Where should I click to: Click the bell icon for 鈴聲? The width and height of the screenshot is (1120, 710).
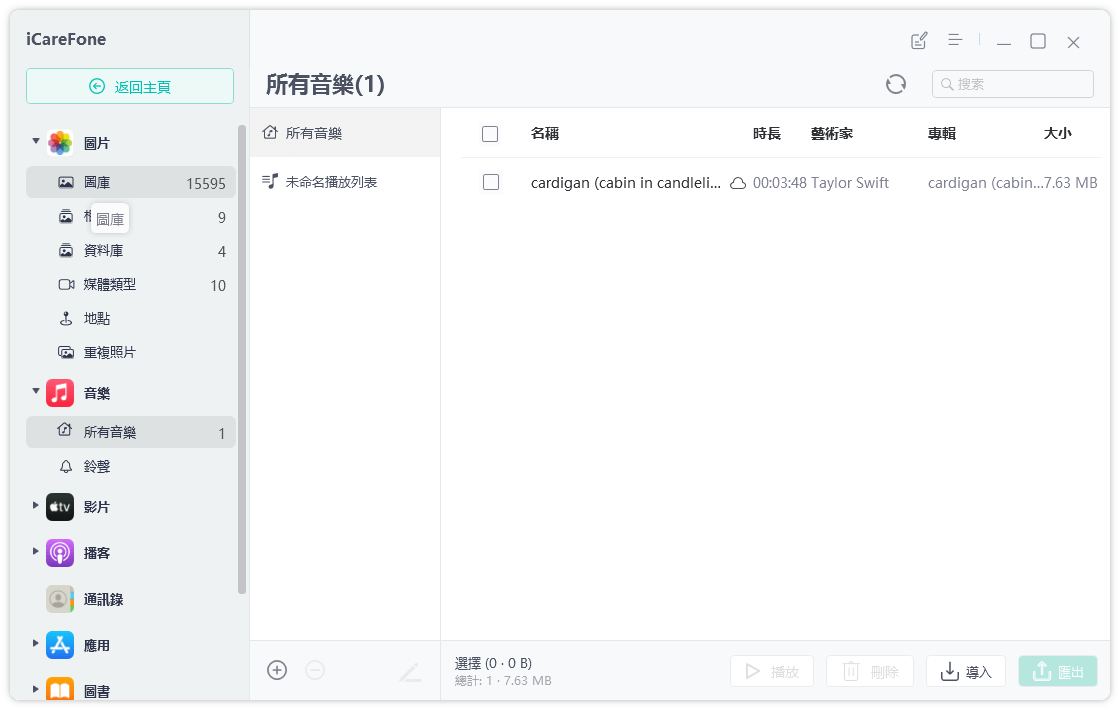click(x=66, y=466)
